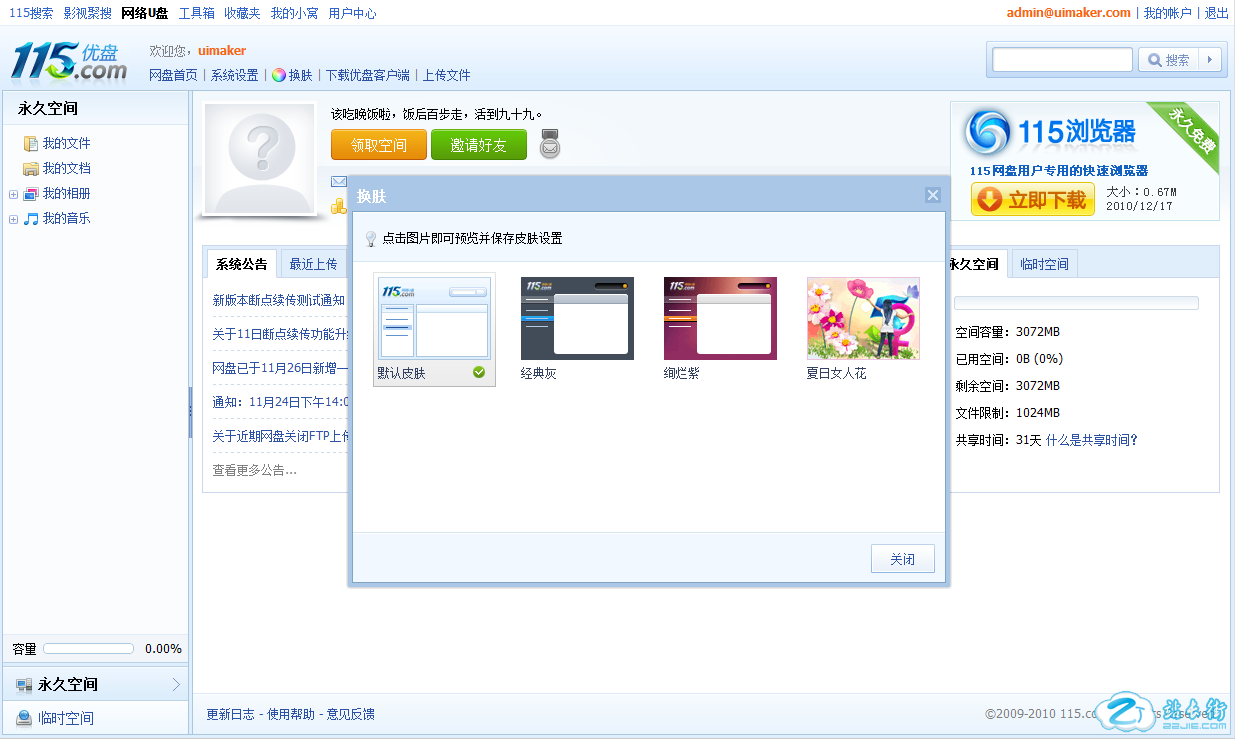Click the user avatar placeholder image
This screenshot has height=739, width=1235.
coord(259,158)
